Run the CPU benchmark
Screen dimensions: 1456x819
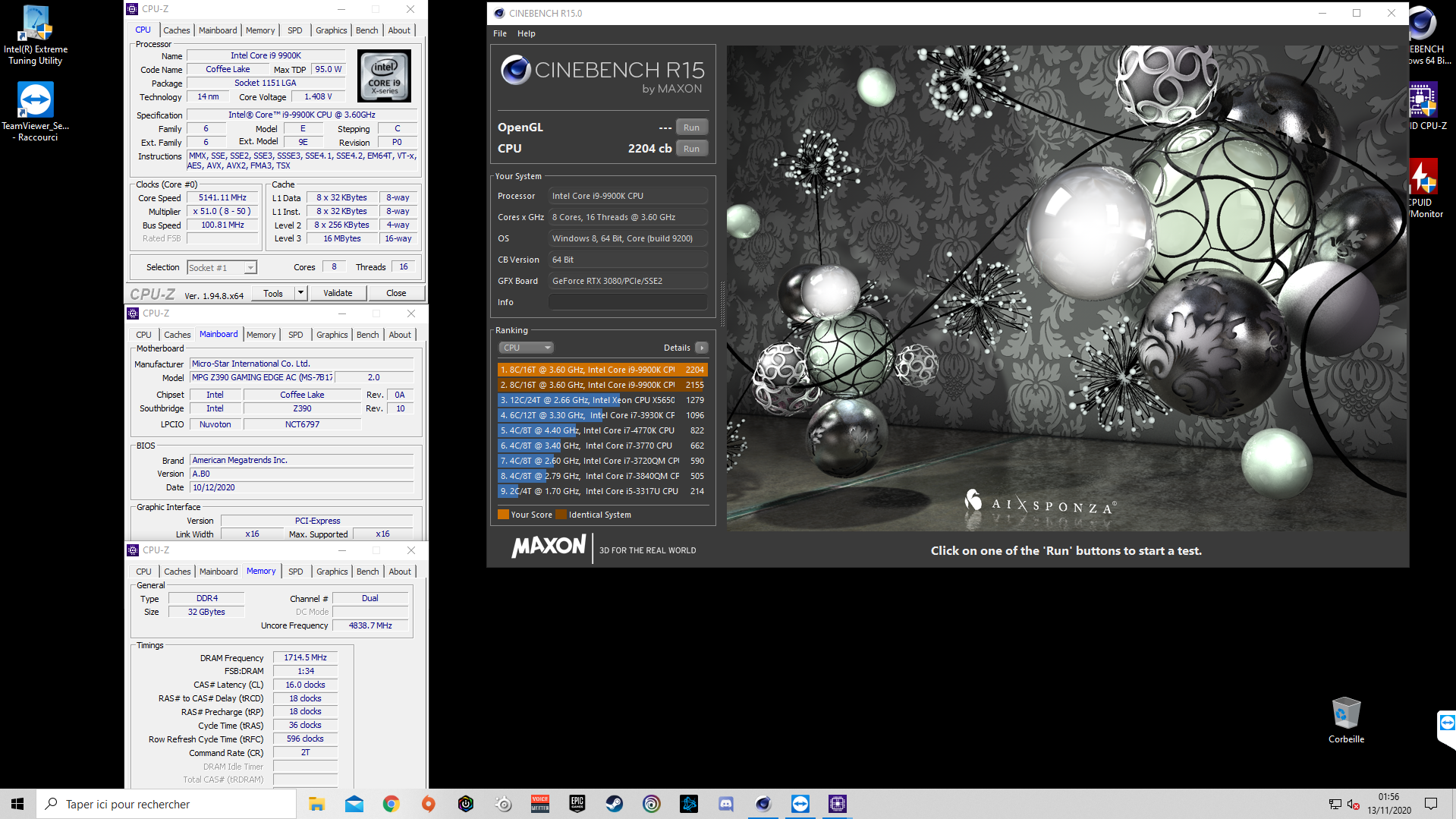pyautogui.click(x=691, y=149)
